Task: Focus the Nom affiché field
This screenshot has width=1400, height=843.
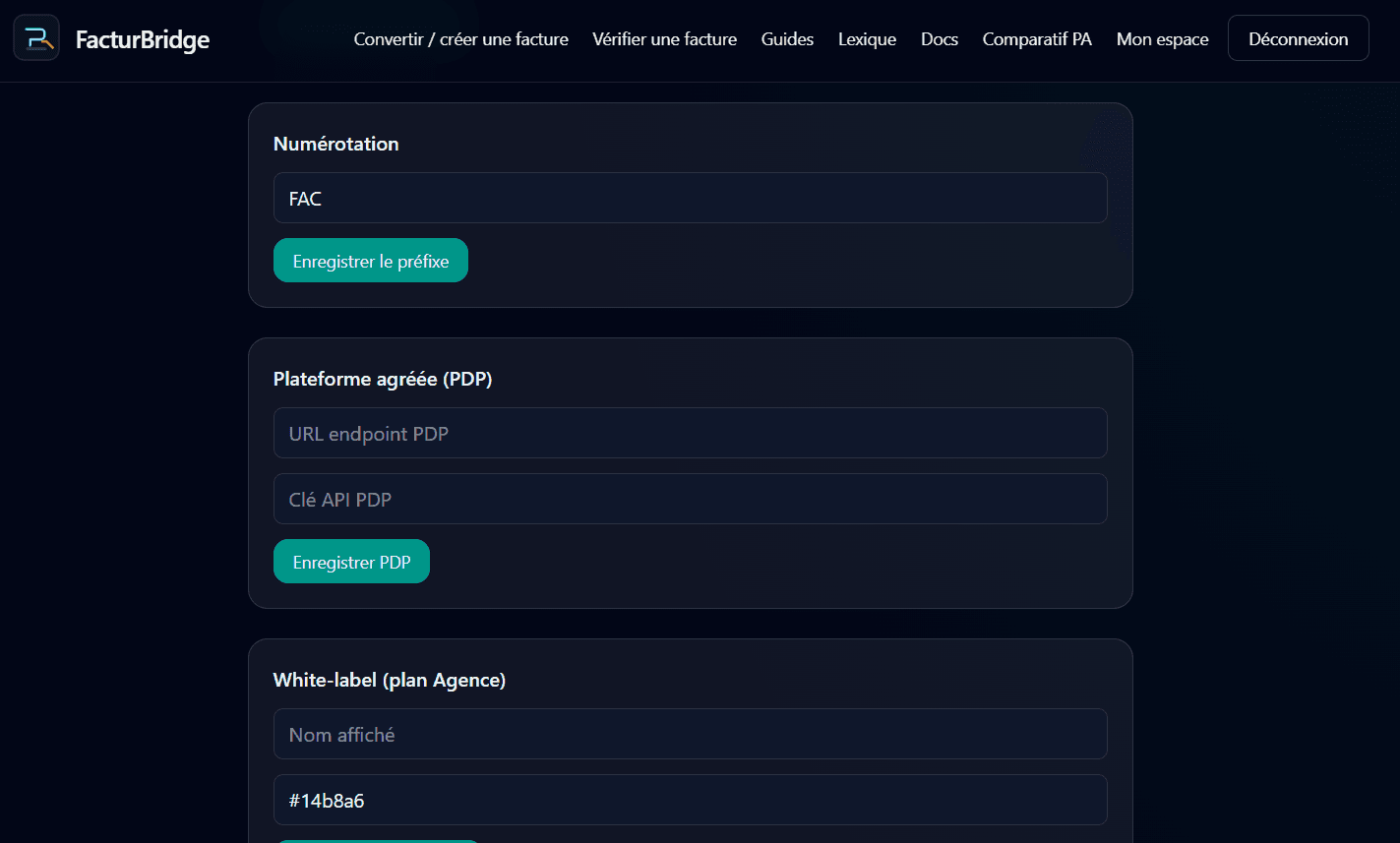Action: (x=691, y=734)
